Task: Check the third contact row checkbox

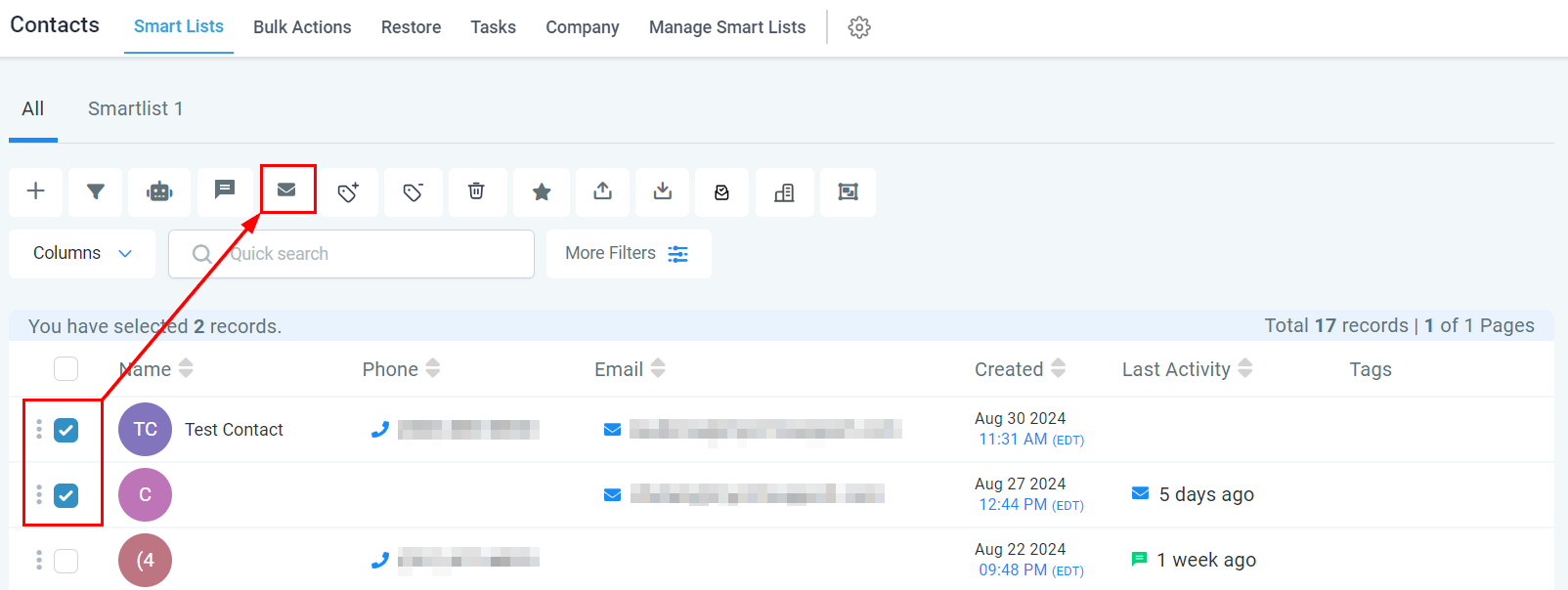Action: click(x=65, y=561)
